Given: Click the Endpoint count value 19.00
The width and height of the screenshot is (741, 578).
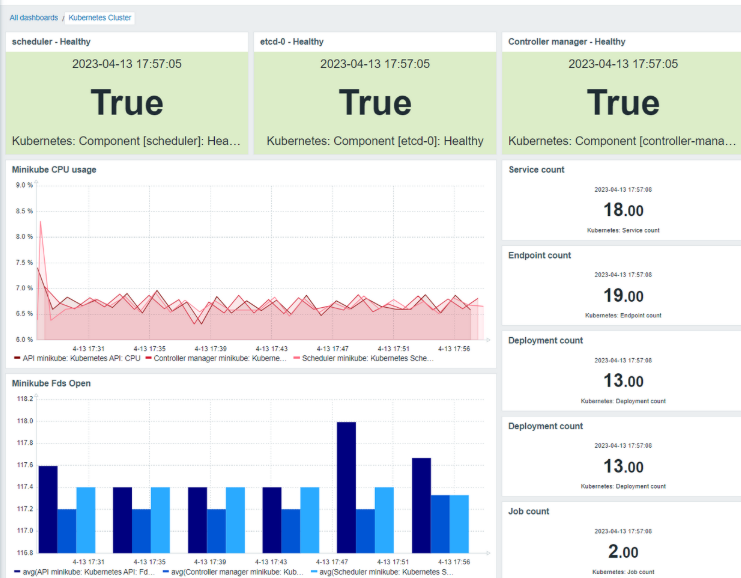Looking at the screenshot, I should [x=622, y=296].
